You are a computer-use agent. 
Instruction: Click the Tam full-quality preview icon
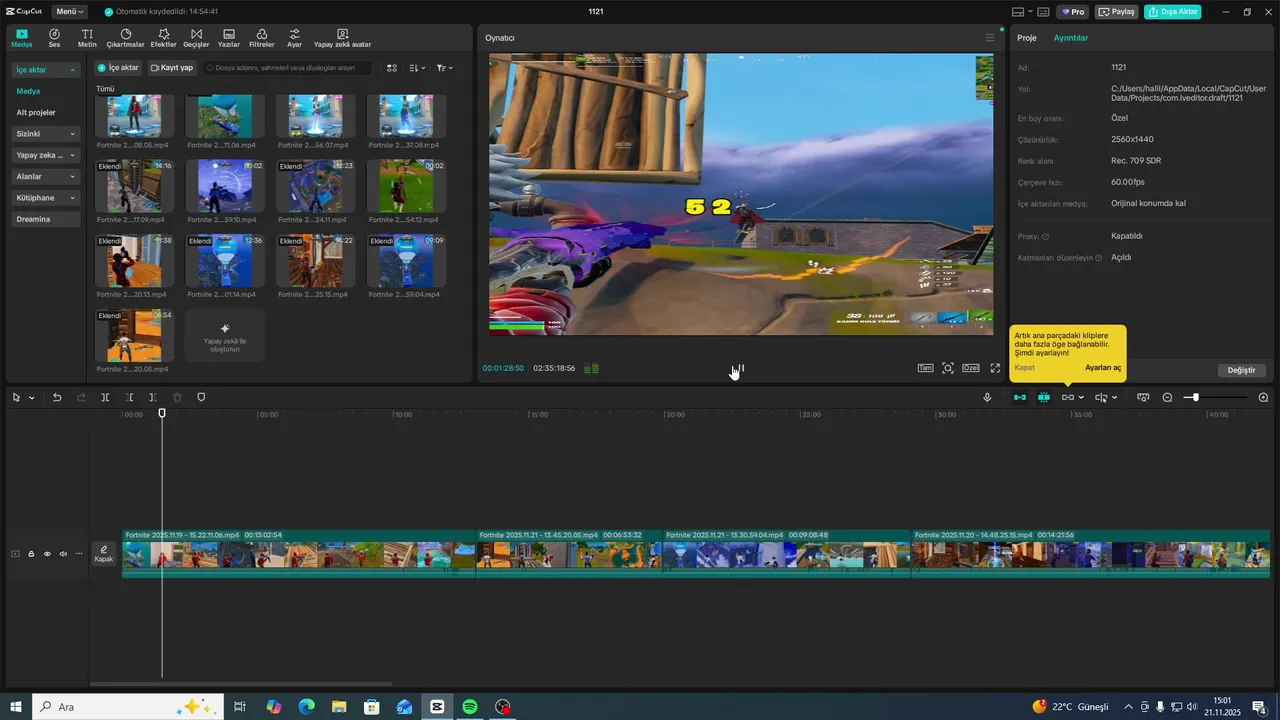[926, 368]
